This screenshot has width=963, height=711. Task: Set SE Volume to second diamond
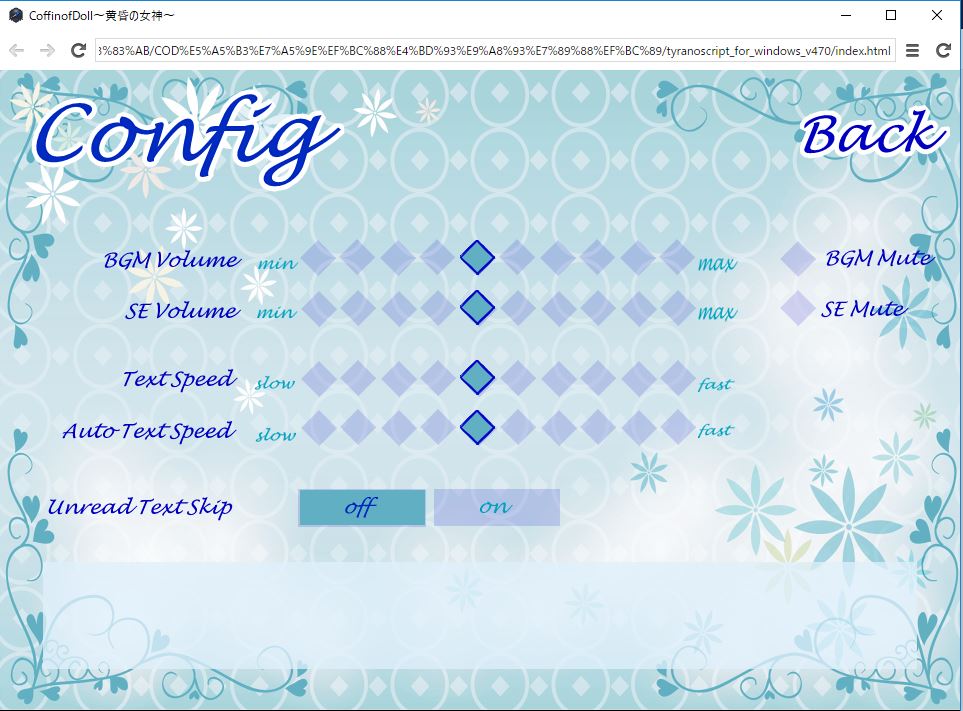359,308
